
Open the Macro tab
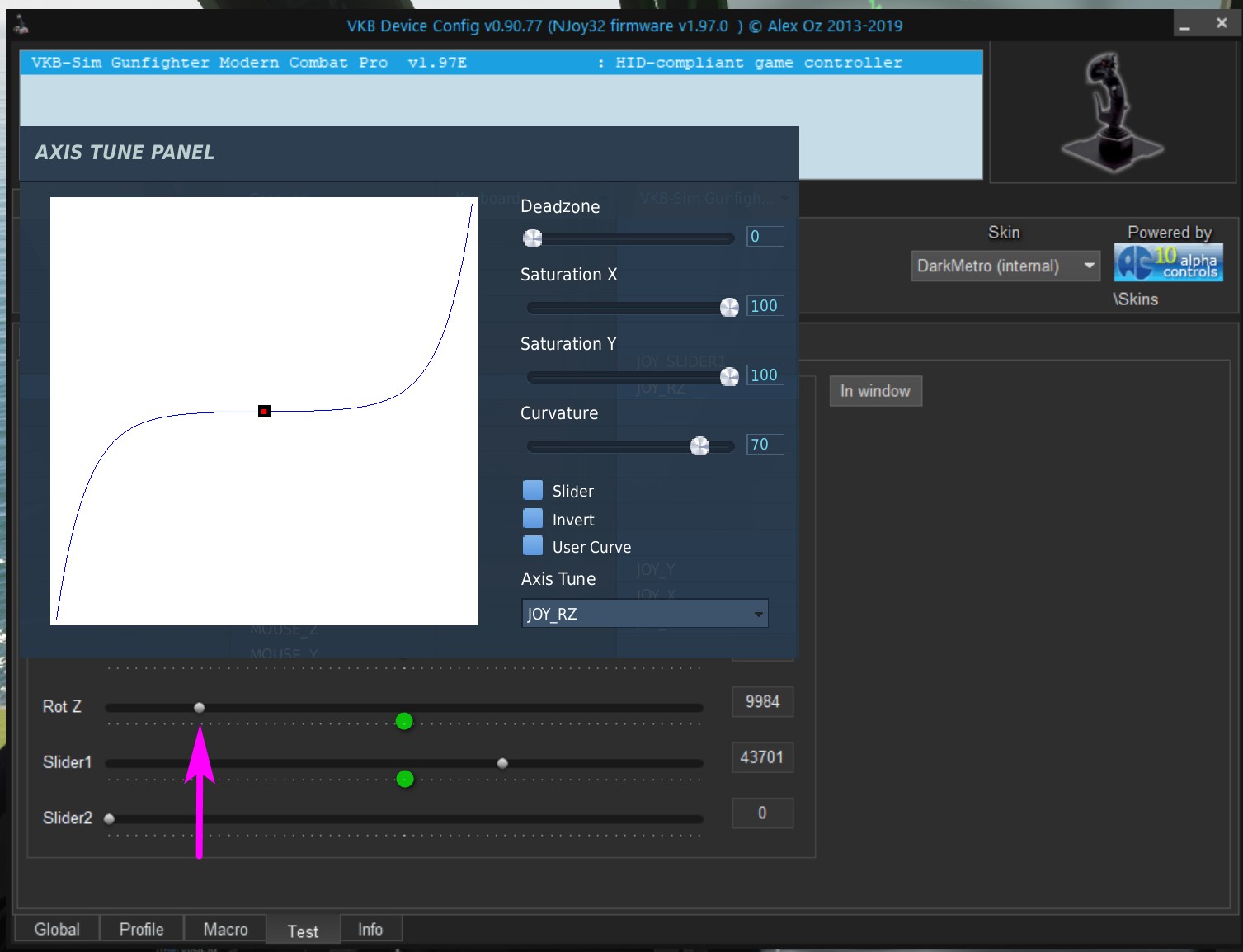225,929
